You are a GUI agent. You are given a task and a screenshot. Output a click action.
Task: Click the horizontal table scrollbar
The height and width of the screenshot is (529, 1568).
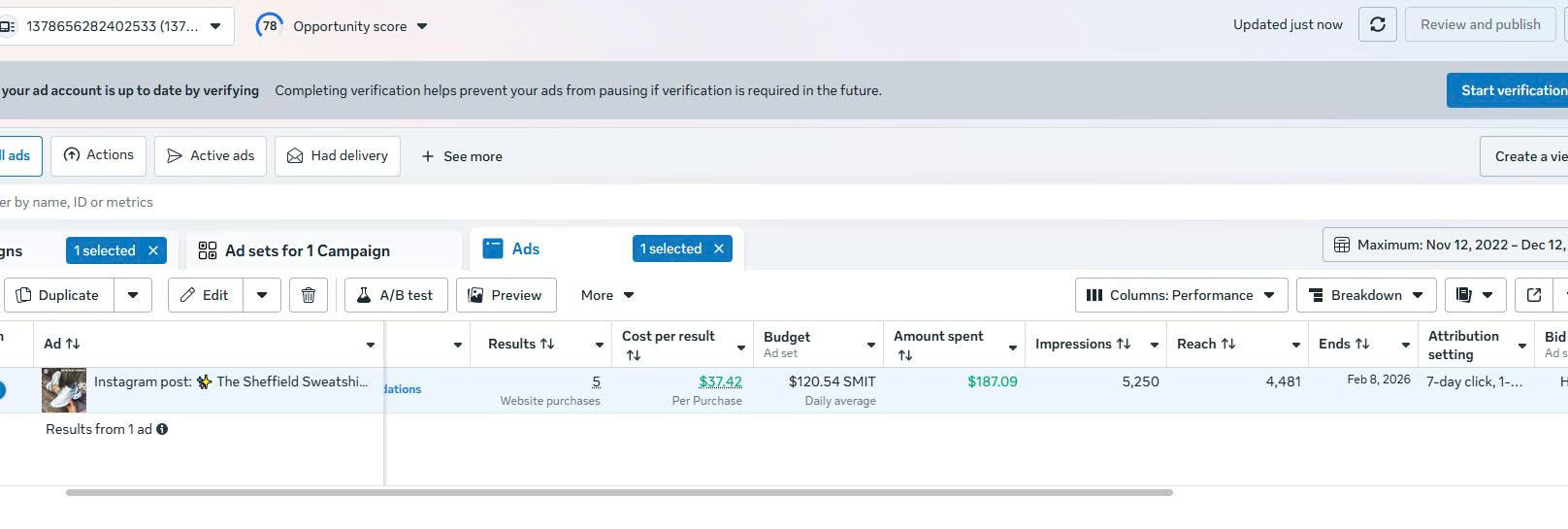coord(619,492)
